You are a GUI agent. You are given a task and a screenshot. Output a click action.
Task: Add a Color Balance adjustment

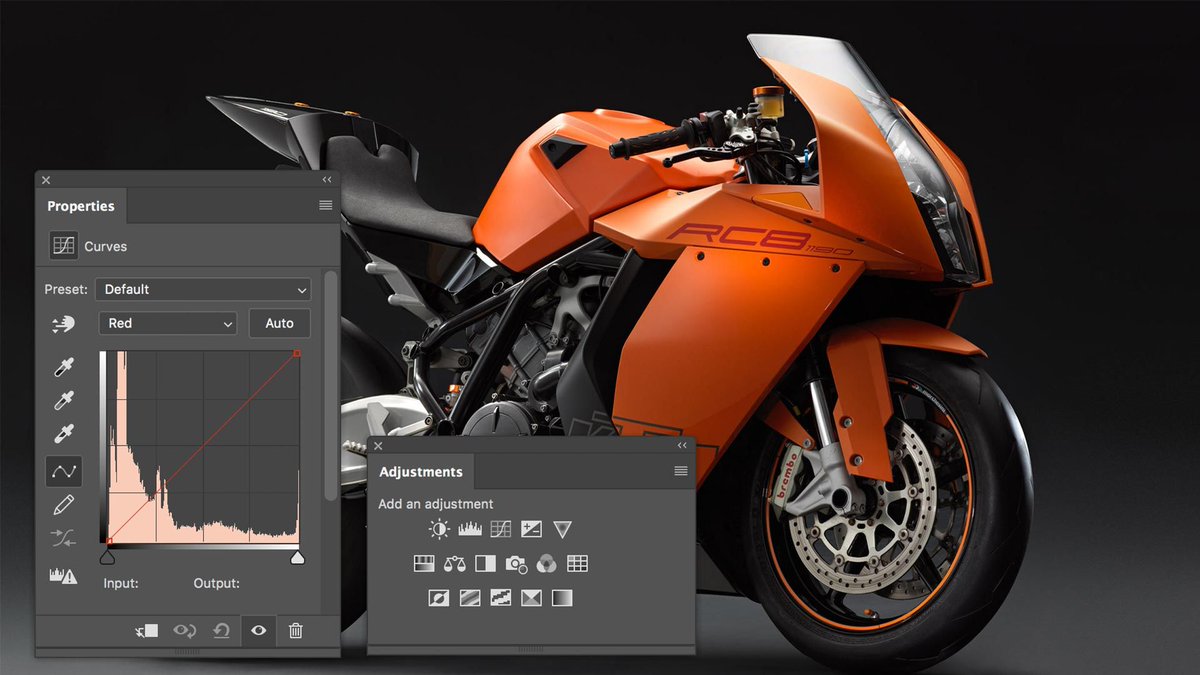pos(454,563)
